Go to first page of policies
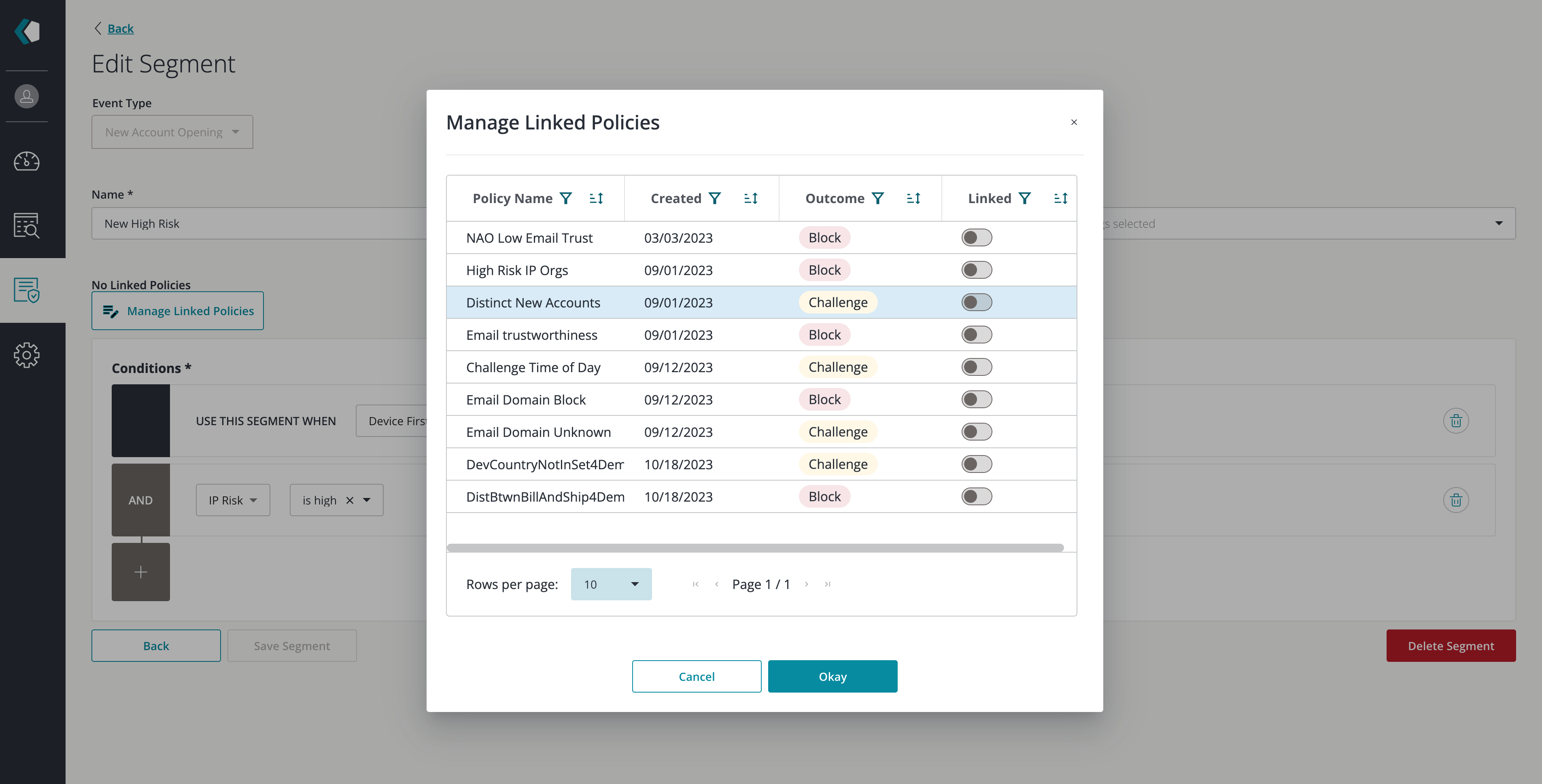The width and height of the screenshot is (1542, 784). coord(696,584)
